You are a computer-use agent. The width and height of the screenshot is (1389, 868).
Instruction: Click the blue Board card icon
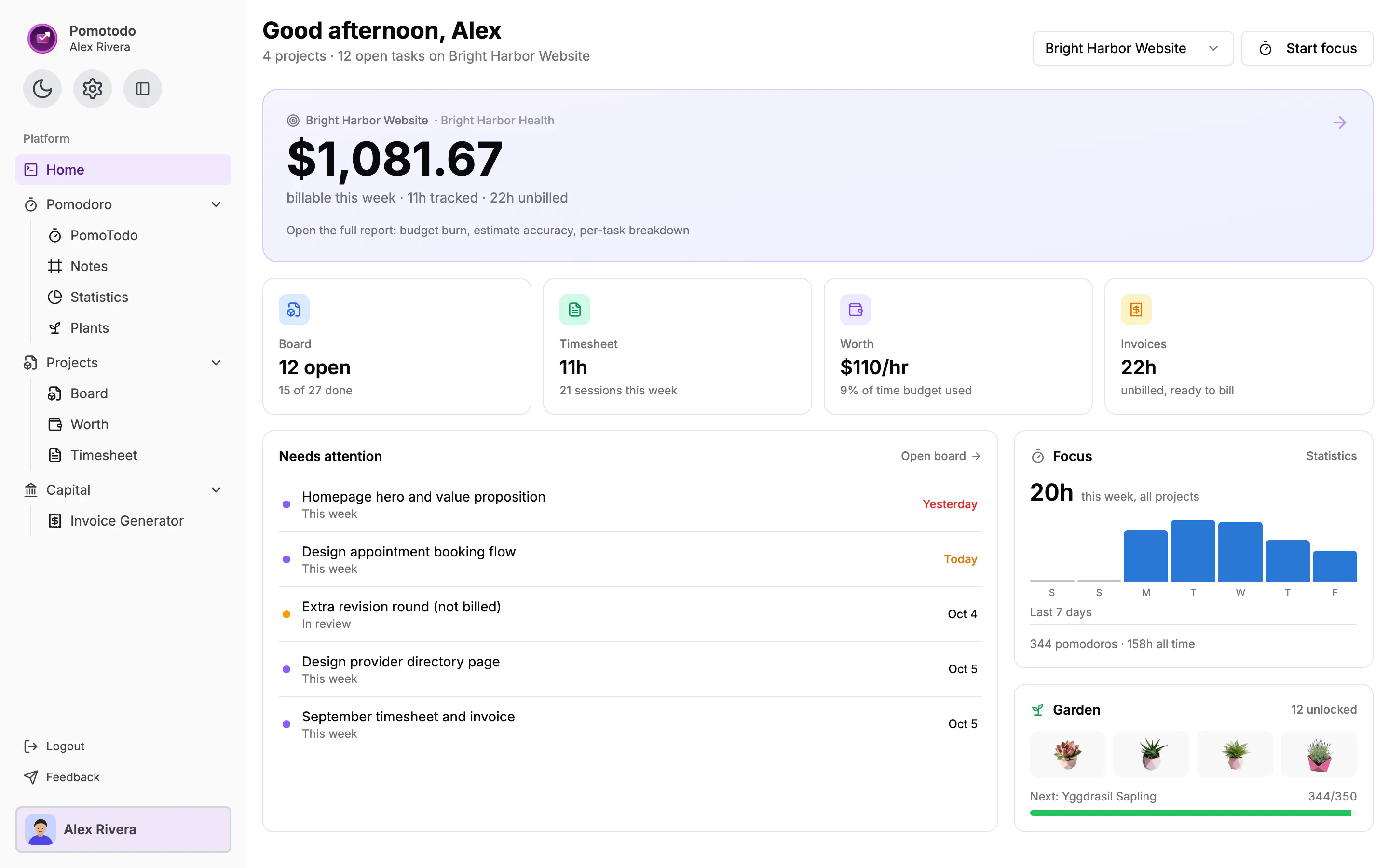point(294,310)
